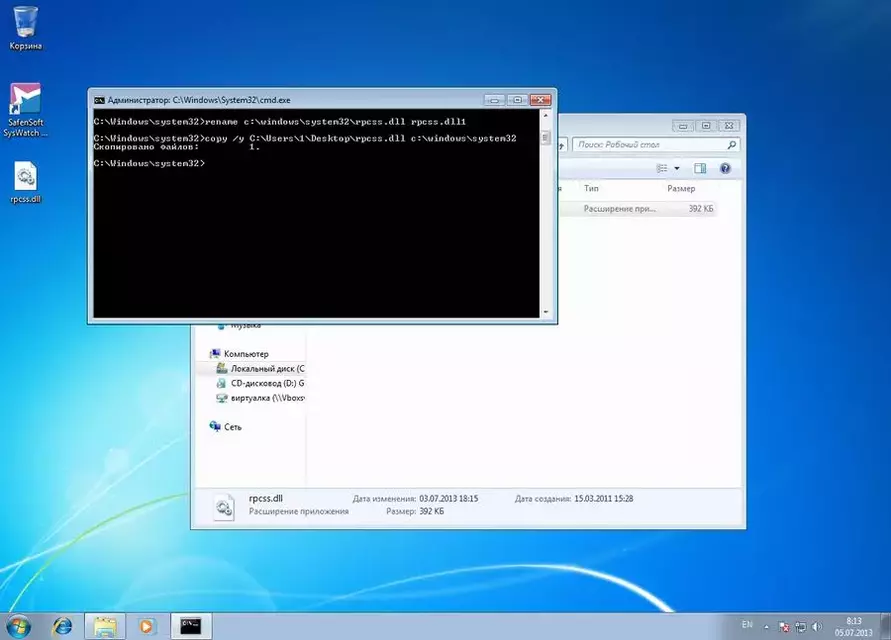Click the cmd scrollbar down arrow
This screenshot has height=640, width=891.
(x=546, y=312)
